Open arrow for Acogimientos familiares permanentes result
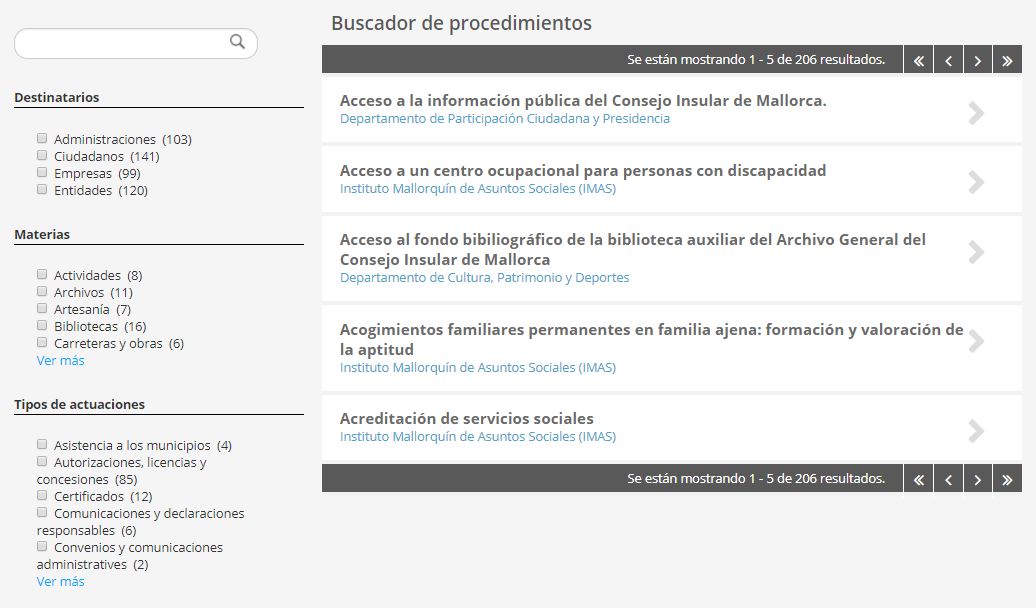The width and height of the screenshot is (1036, 608). click(x=977, y=341)
